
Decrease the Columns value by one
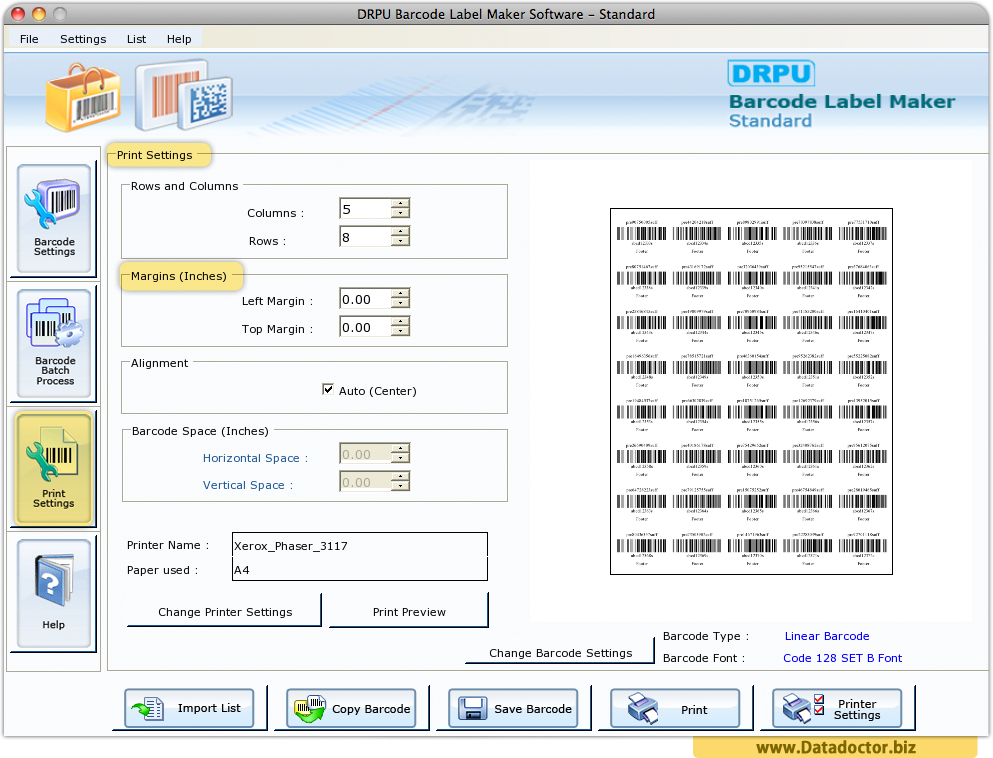[x=400, y=213]
